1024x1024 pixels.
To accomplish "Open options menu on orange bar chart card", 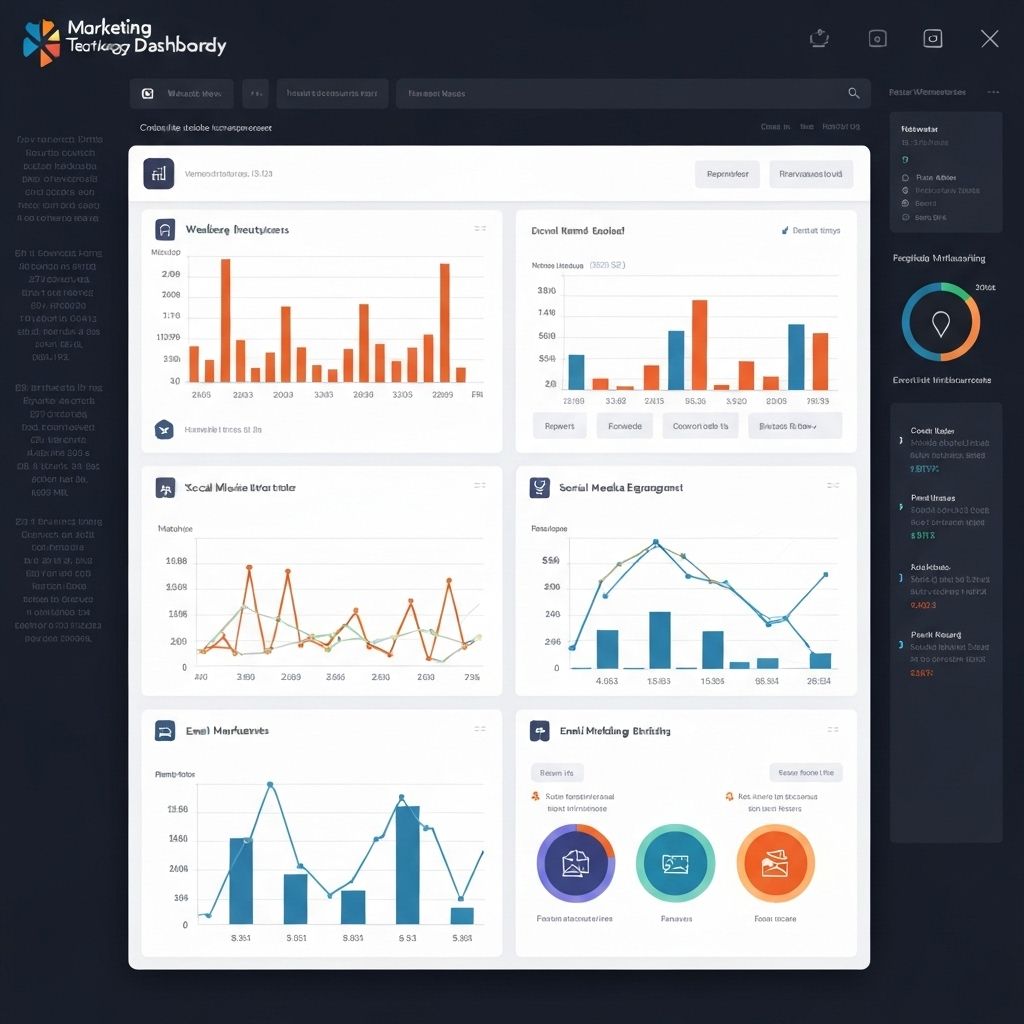I will pyautogui.click(x=480, y=229).
